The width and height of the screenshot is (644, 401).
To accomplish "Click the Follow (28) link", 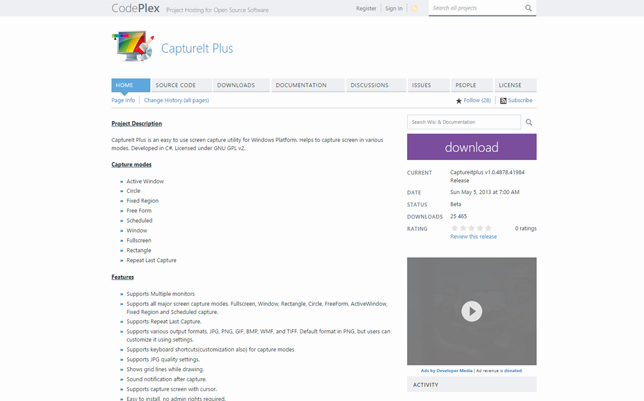I will (477, 100).
